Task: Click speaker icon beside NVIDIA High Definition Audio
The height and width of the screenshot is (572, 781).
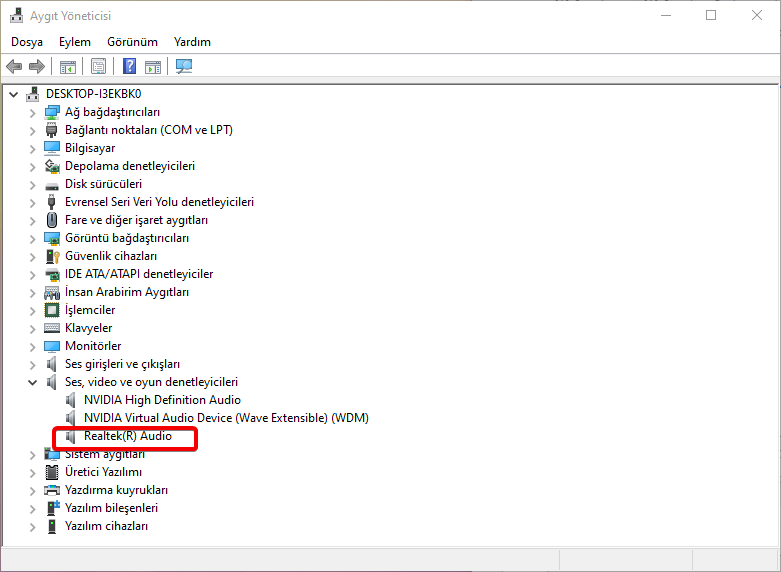Action: pyautogui.click(x=71, y=400)
